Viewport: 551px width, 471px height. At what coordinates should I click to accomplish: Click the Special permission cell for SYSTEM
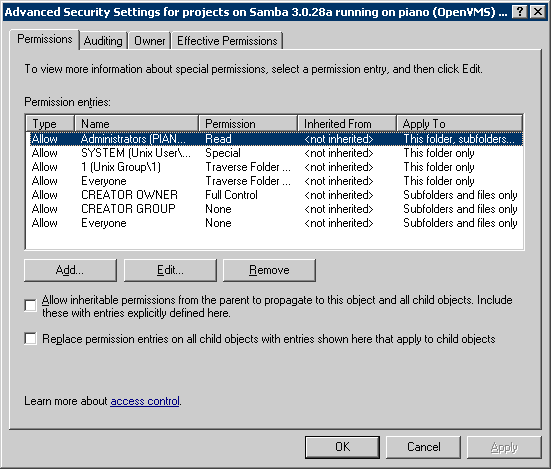point(223,153)
